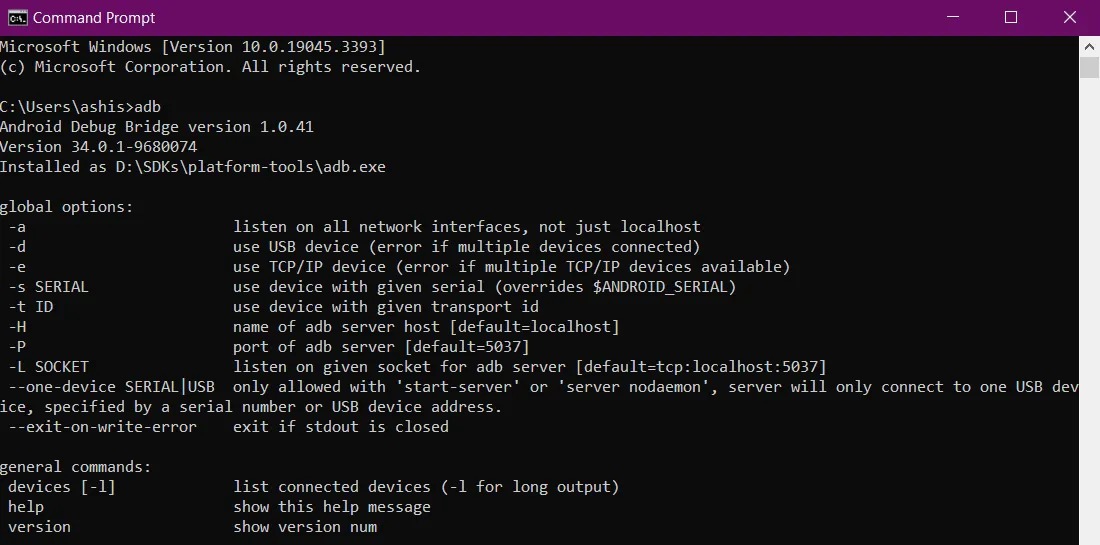Click the vertical scrollbar thumb

pyautogui.click(x=1089, y=67)
